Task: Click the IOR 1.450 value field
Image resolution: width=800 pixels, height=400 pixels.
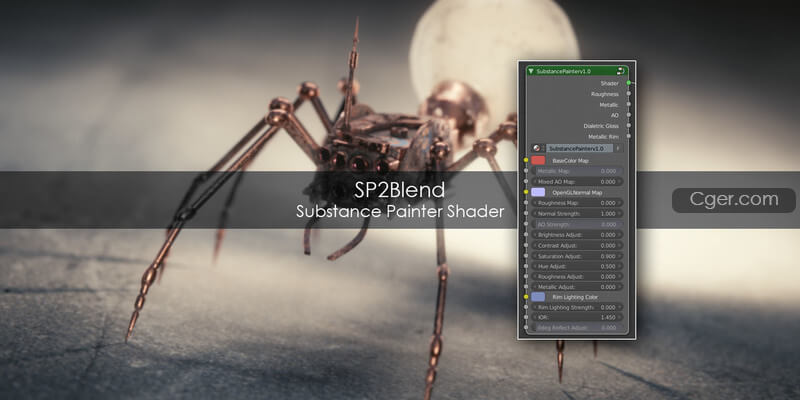Action: pos(577,317)
